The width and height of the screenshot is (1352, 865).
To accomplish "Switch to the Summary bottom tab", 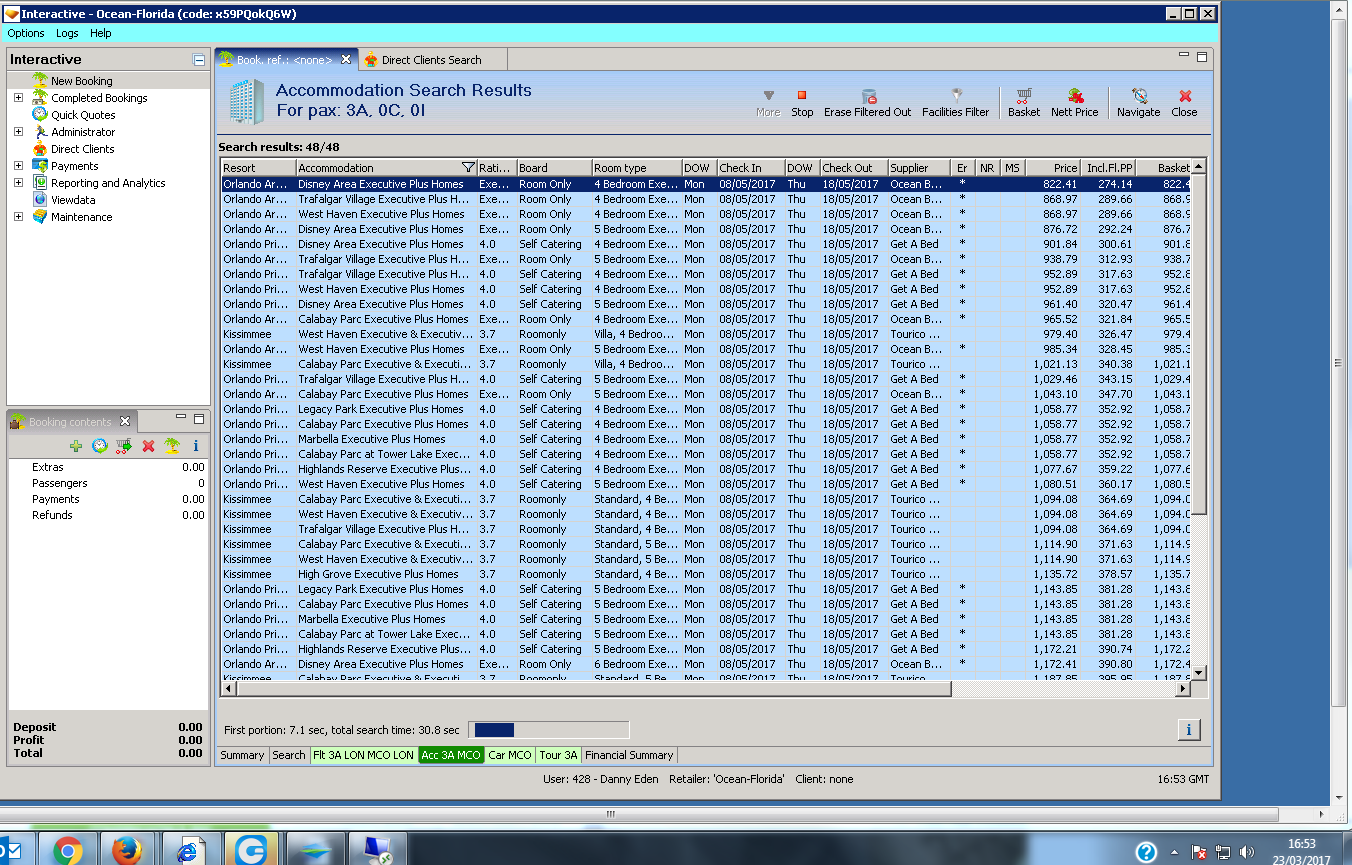I will click(242, 755).
